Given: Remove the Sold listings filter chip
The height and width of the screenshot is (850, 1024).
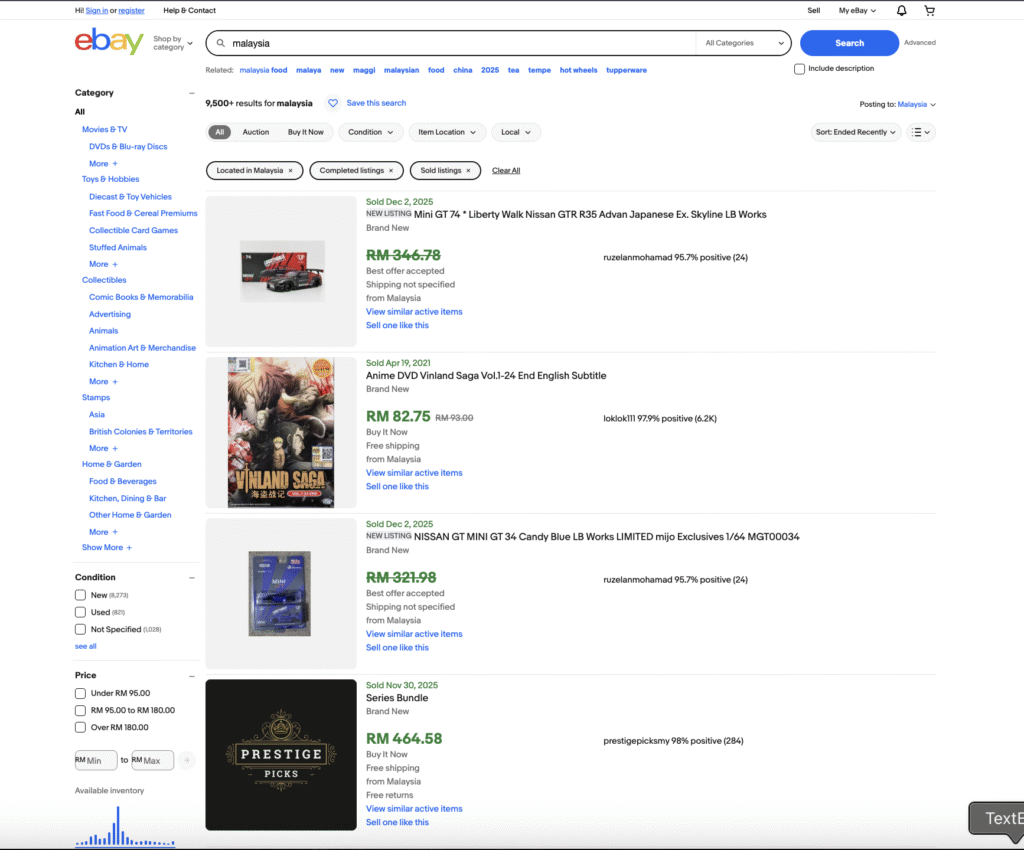Looking at the screenshot, I should point(471,171).
